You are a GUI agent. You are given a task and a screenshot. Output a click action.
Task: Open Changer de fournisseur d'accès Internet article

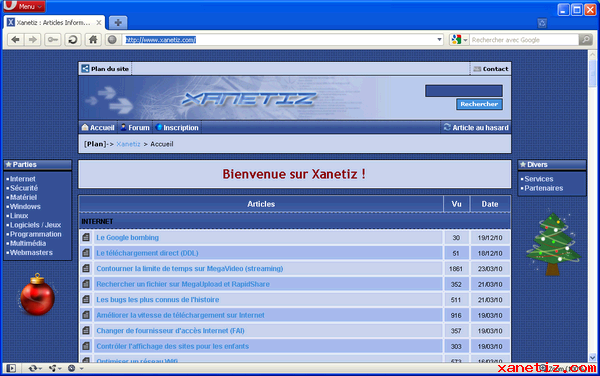tap(170, 331)
